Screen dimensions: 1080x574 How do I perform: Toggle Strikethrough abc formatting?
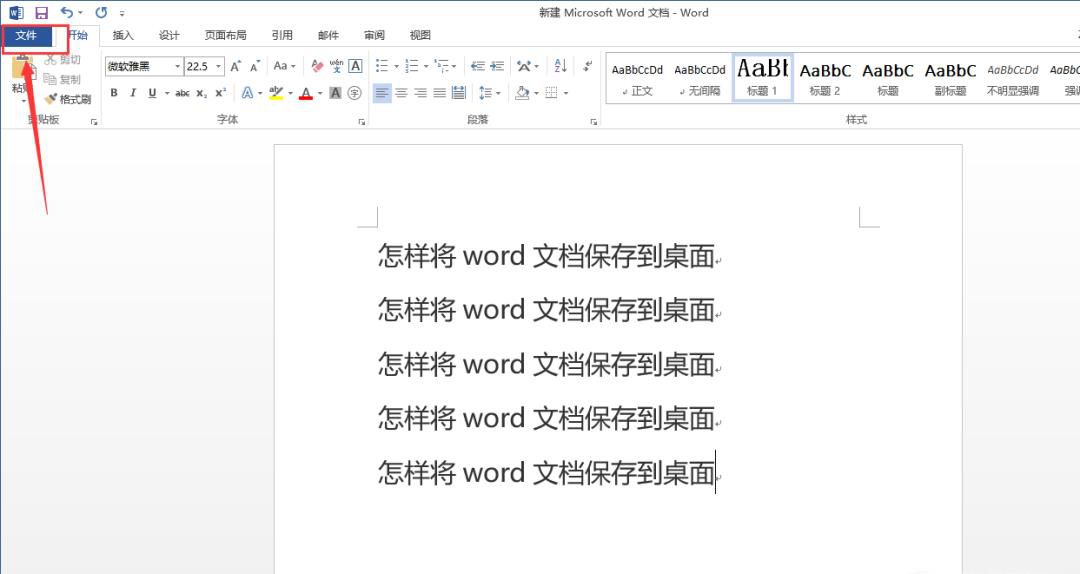coord(183,93)
